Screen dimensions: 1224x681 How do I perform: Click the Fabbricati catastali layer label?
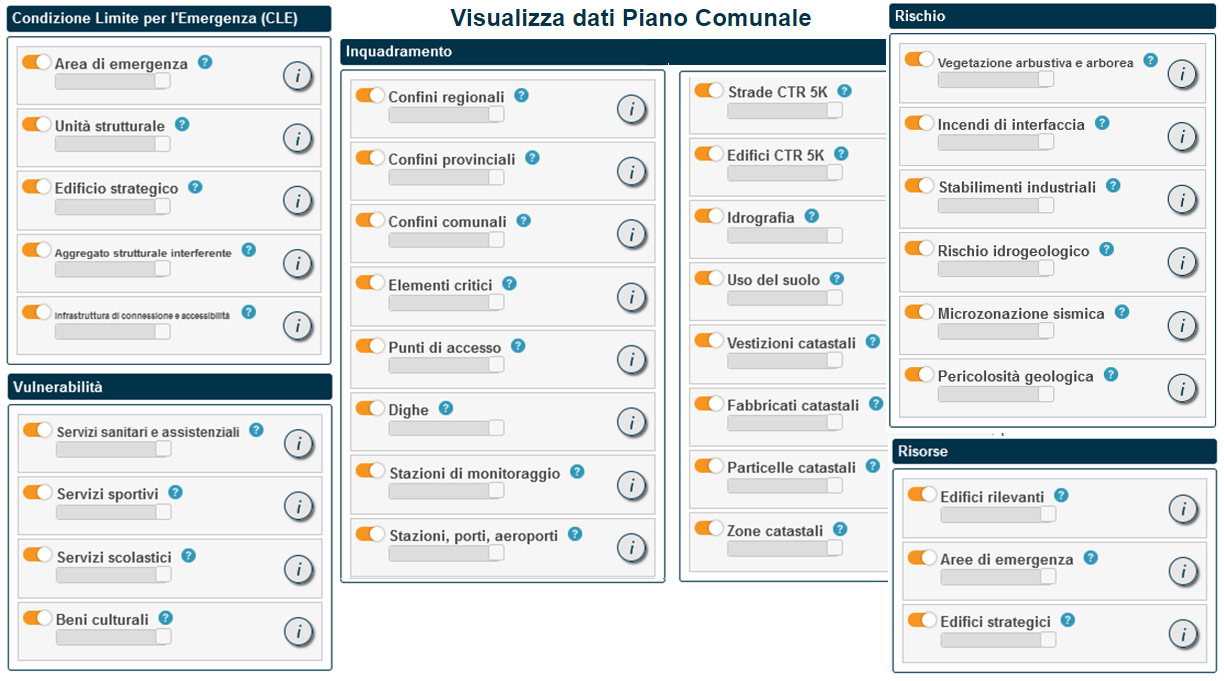(793, 405)
